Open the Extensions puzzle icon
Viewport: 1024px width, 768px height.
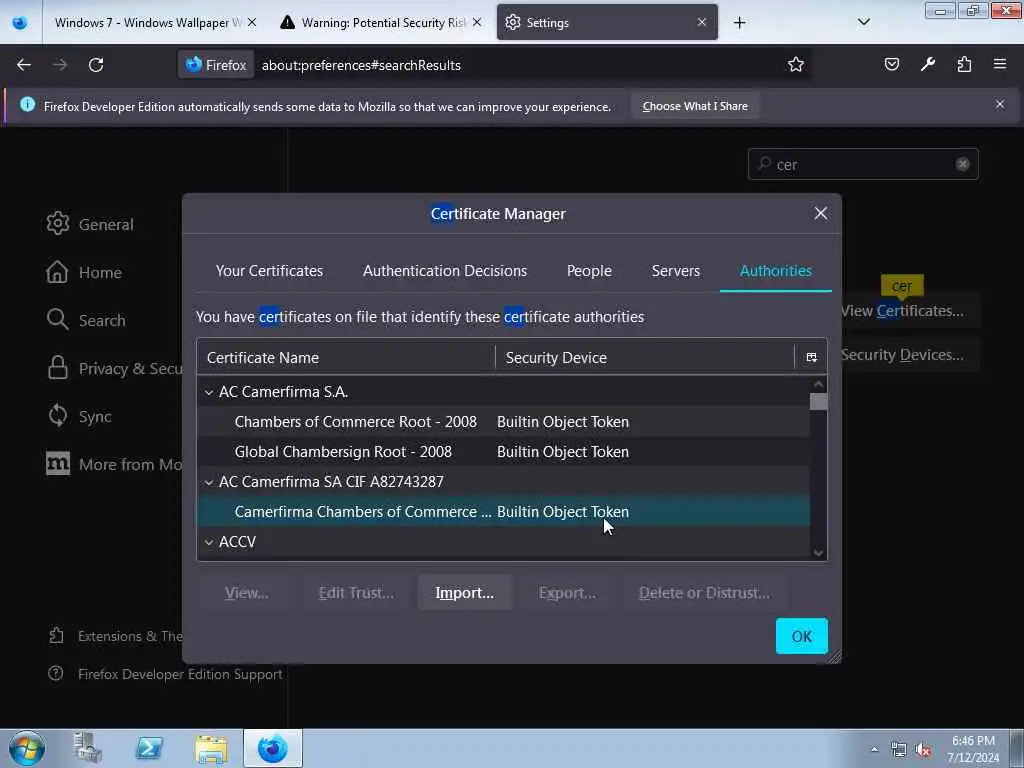coord(964,64)
